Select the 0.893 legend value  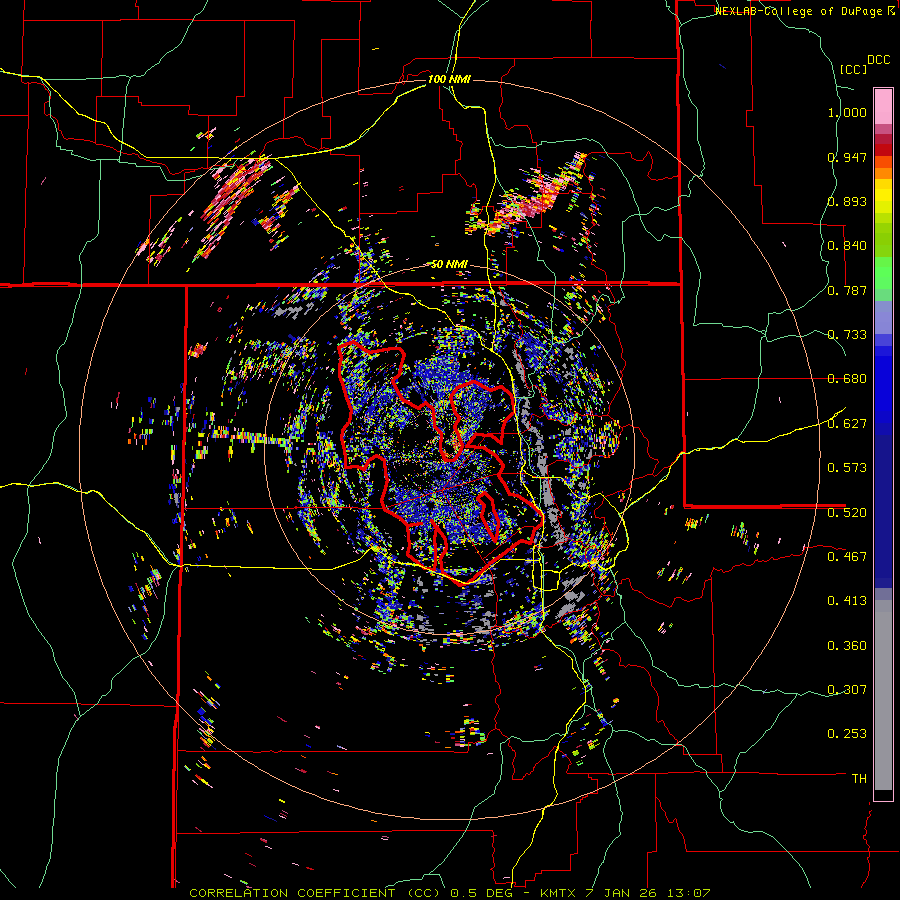(847, 201)
